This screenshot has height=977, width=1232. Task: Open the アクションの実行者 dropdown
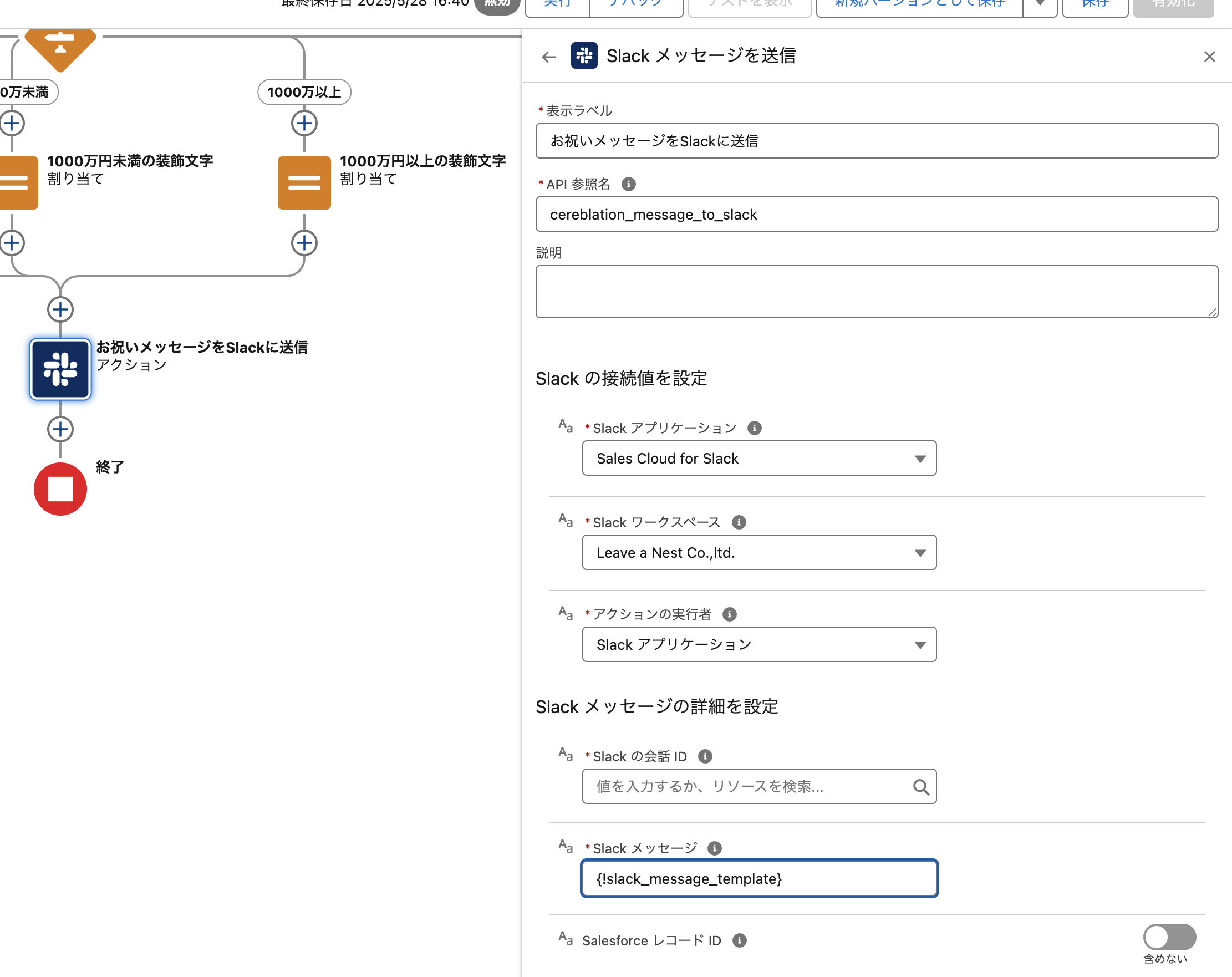[759, 644]
